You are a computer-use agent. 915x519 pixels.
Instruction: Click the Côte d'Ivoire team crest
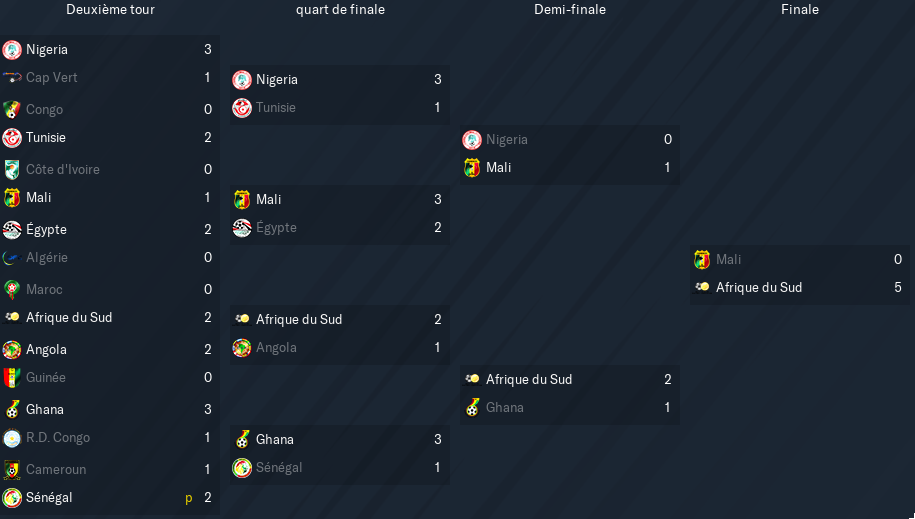(12, 169)
